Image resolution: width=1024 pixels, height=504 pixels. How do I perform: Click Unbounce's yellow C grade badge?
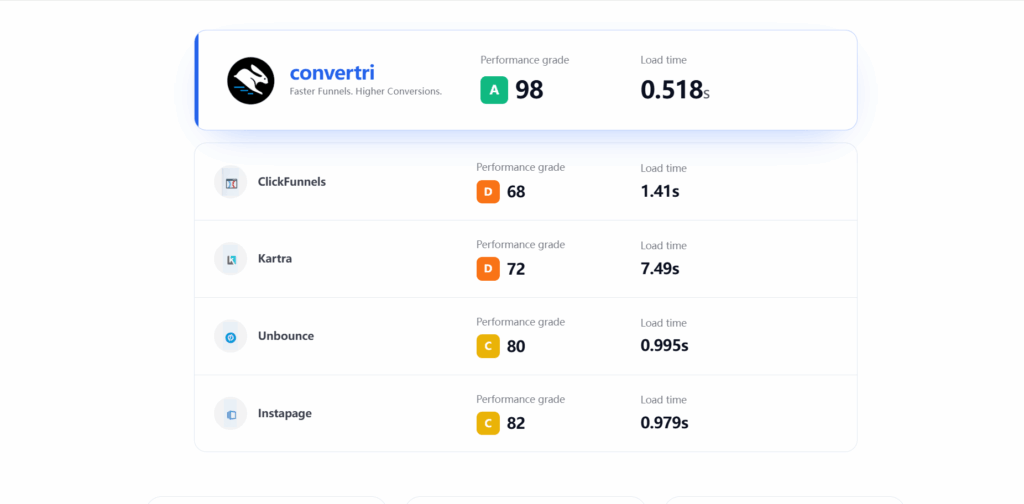pos(488,346)
